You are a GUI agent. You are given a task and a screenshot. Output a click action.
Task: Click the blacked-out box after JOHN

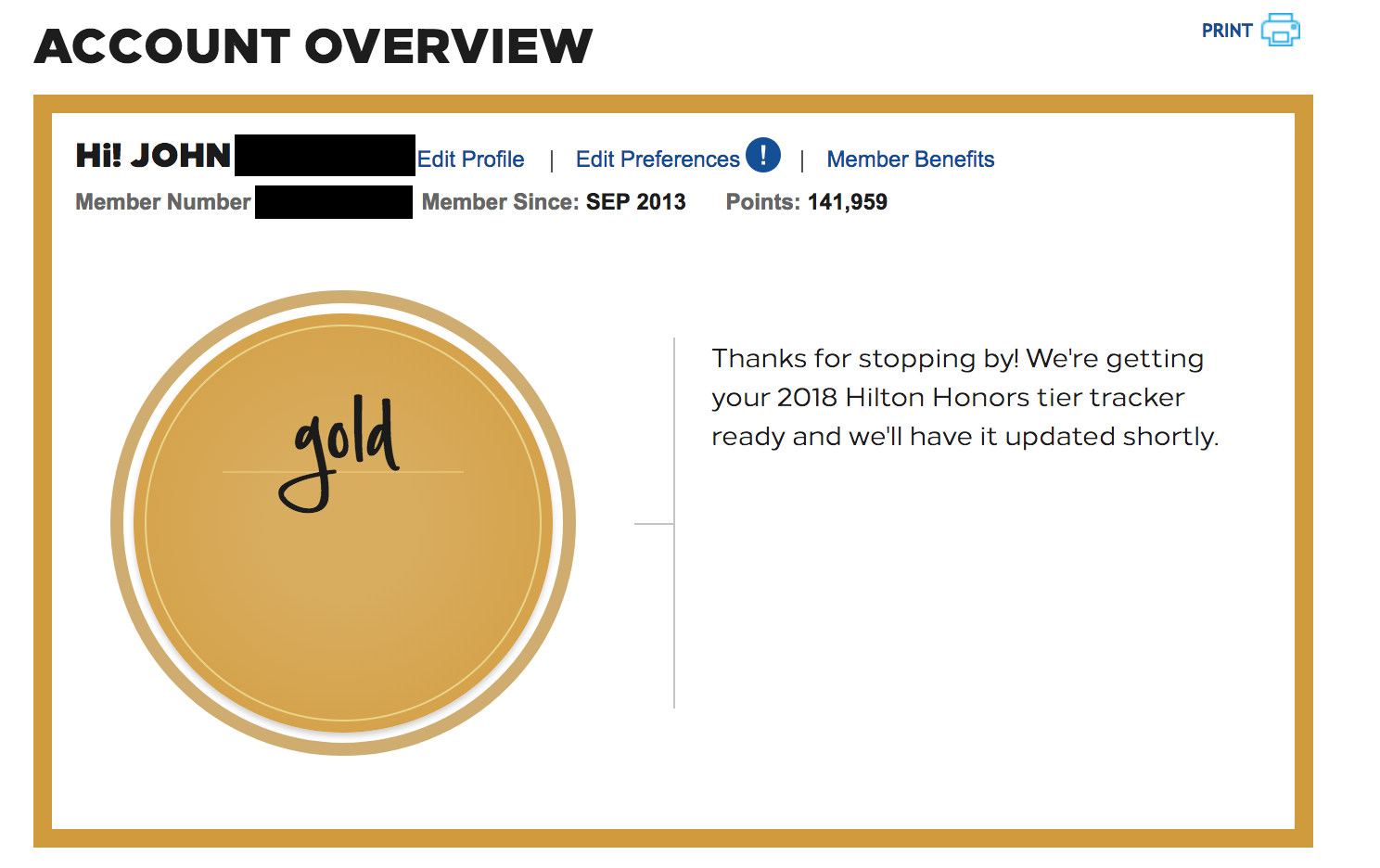[x=325, y=155]
